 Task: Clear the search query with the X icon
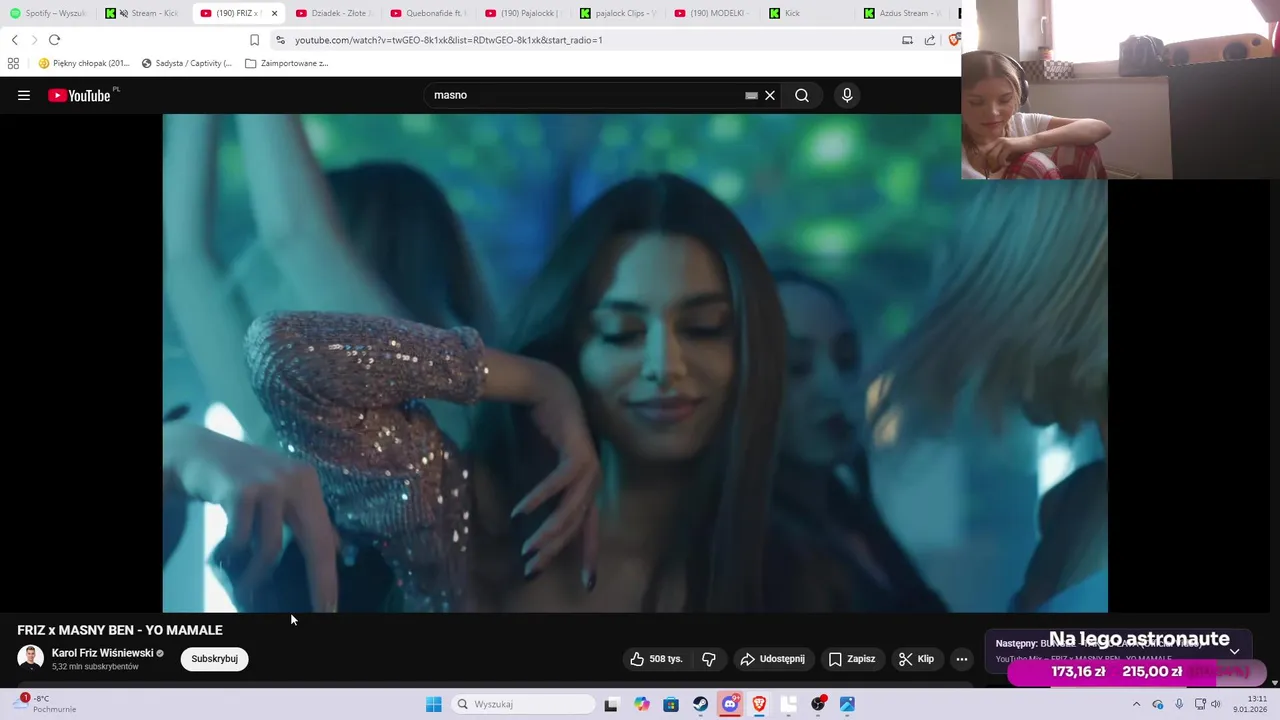[x=770, y=95]
